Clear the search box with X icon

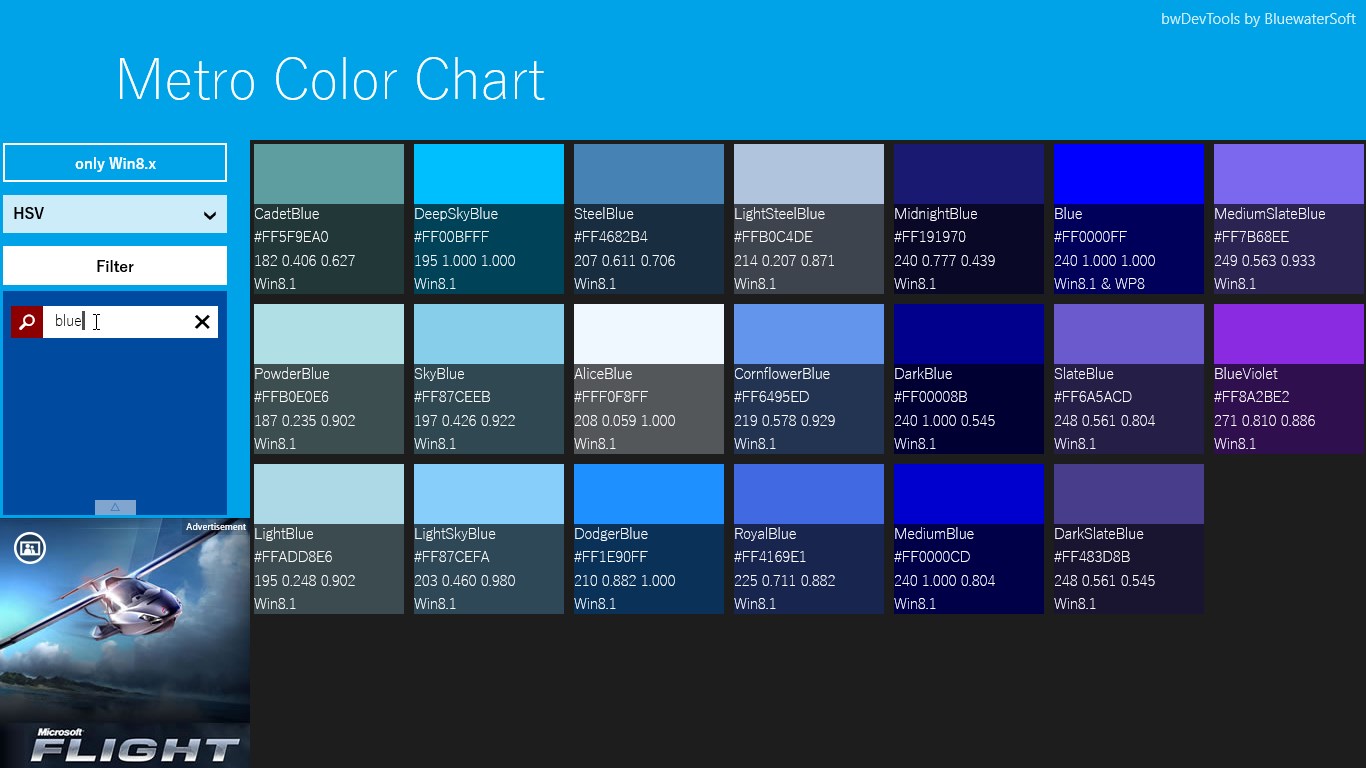202,322
